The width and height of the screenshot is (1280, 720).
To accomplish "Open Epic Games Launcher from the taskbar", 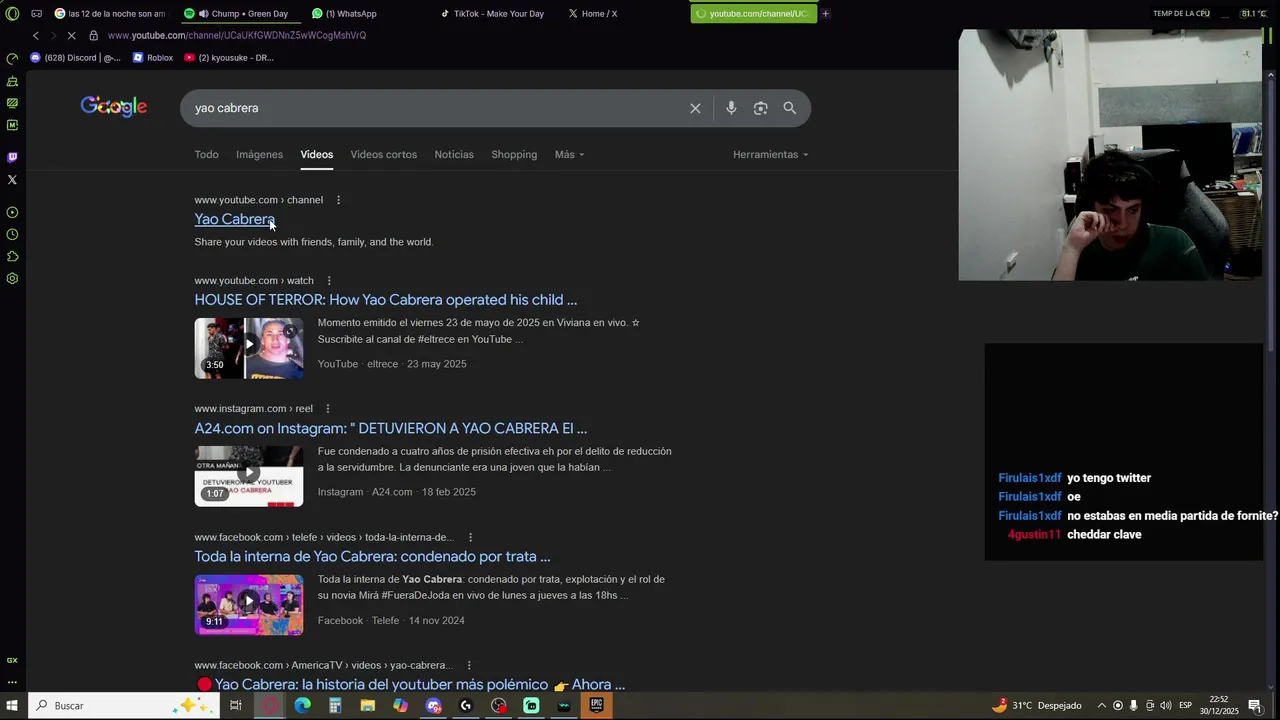I will pyautogui.click(x=597, y=706).
